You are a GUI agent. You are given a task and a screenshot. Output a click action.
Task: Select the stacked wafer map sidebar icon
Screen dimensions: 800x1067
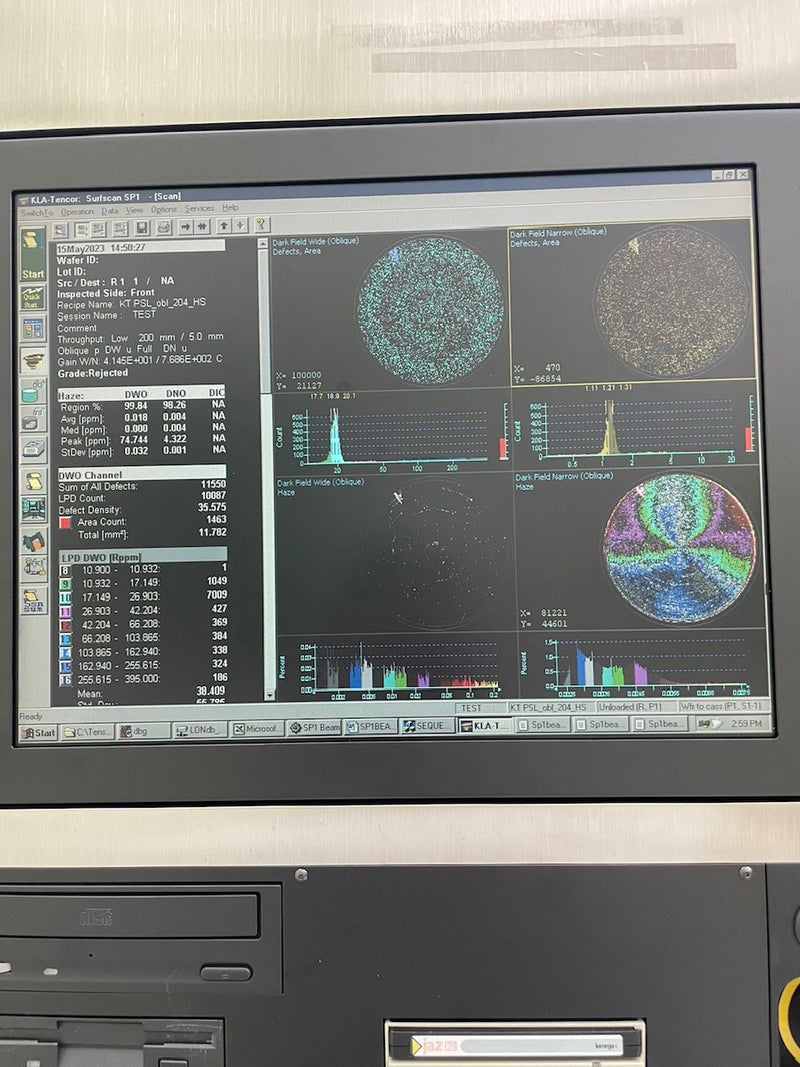[x=33, y=361]
